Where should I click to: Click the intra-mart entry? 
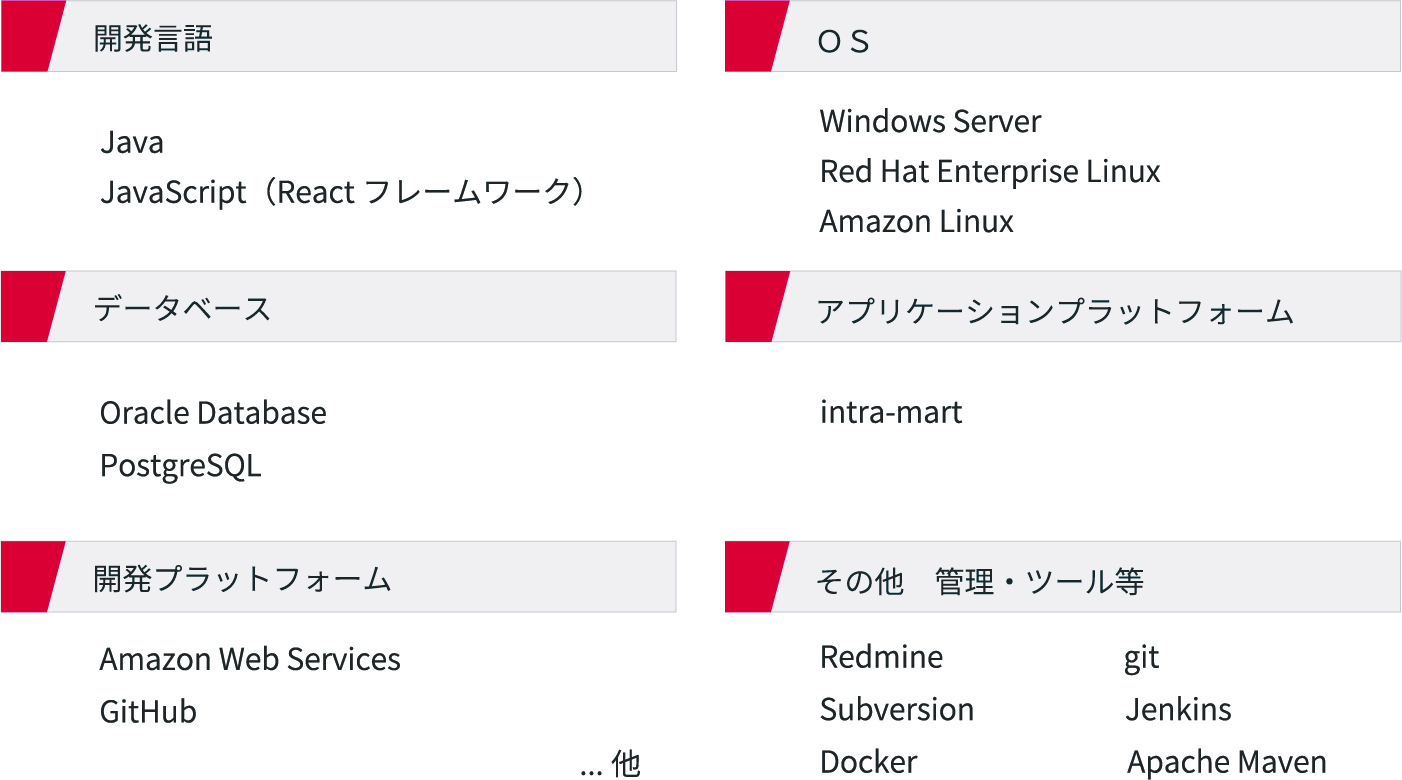[x=891, y=412]
